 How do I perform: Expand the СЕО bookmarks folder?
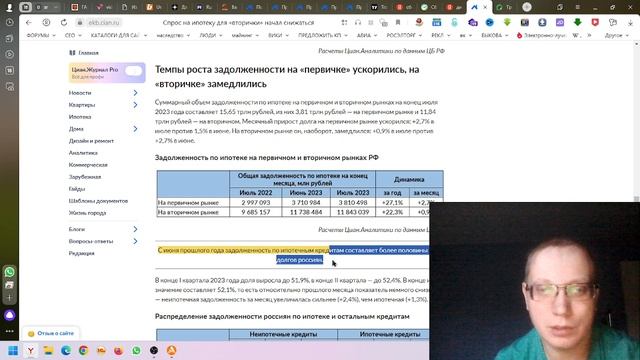pyautogui.click(x=73, y=36)
